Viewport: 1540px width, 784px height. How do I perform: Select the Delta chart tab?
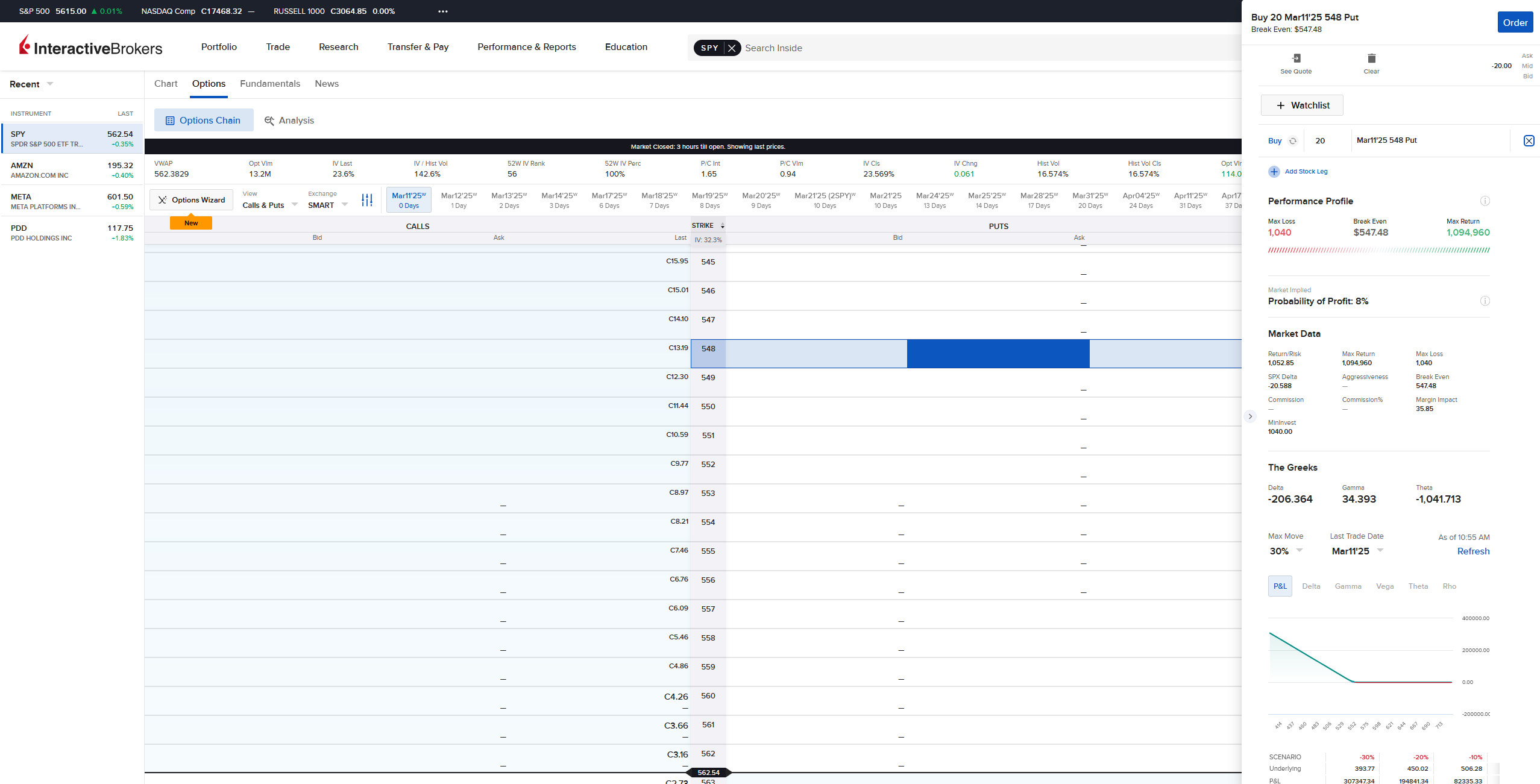click(x=1311, y=586)
